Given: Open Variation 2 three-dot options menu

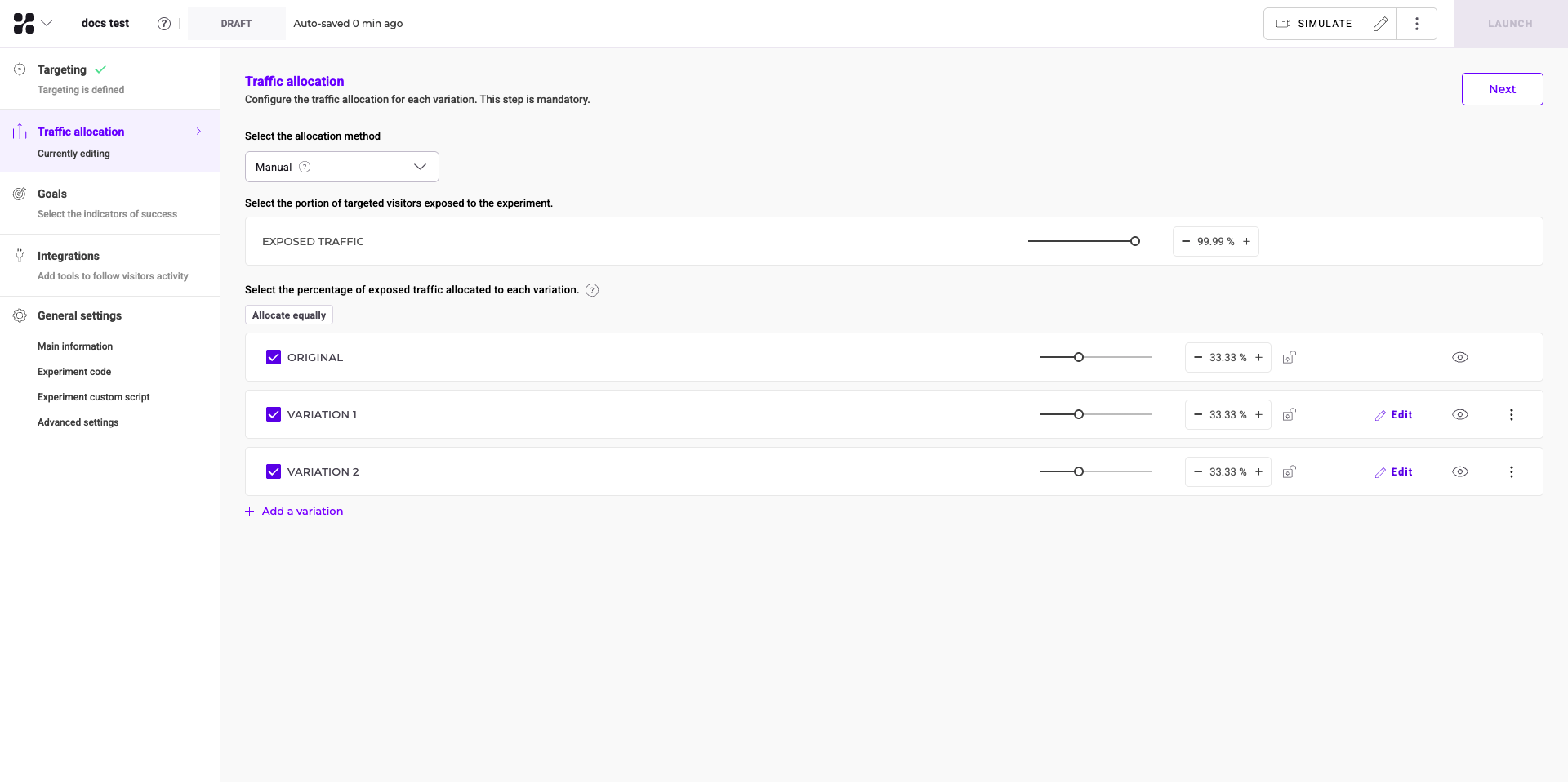Looking at the screenshot, I should point(1511,471).
